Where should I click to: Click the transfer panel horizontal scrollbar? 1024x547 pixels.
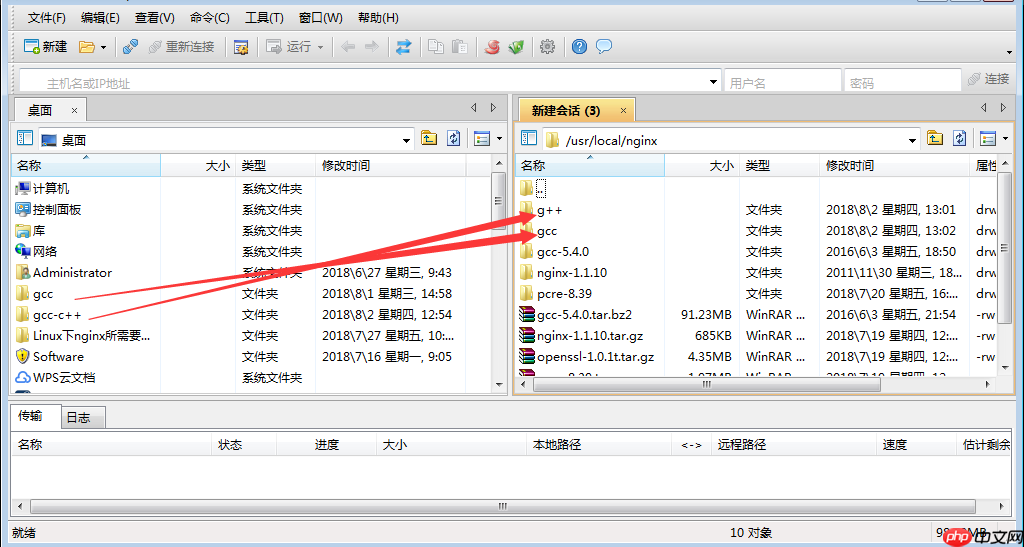coord(503,506)
